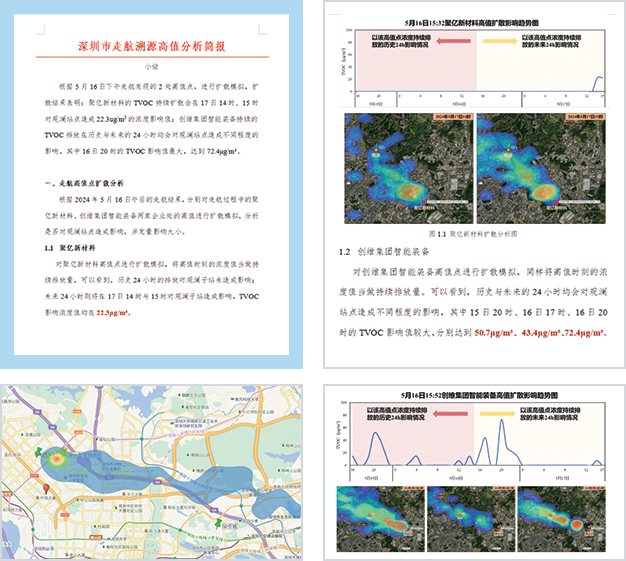
Task: Open the first satellite thumbnail under 创维集团 chart
Action: (380, 519)
